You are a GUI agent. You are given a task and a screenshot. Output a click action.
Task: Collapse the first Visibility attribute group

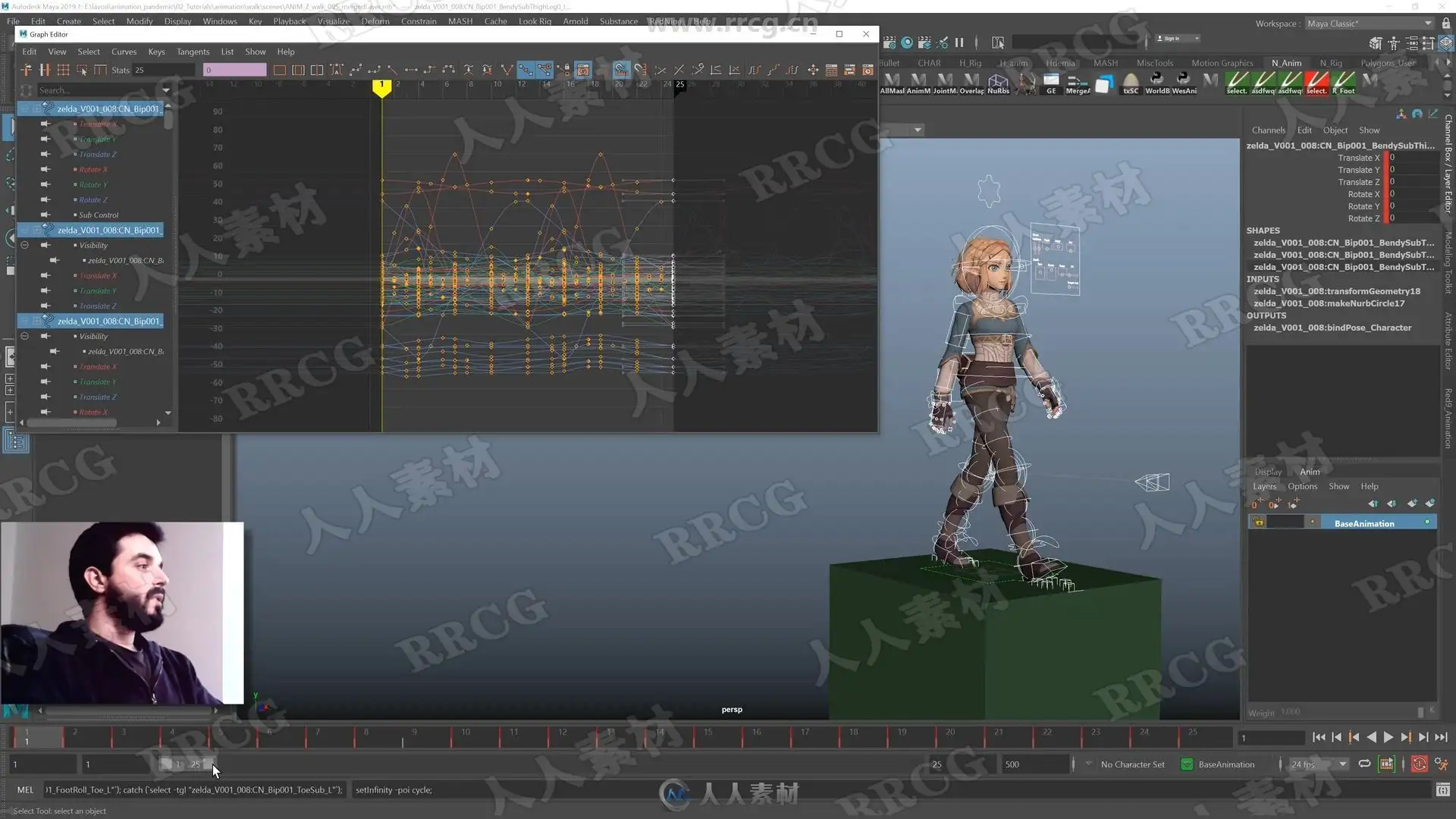point(24,245)
